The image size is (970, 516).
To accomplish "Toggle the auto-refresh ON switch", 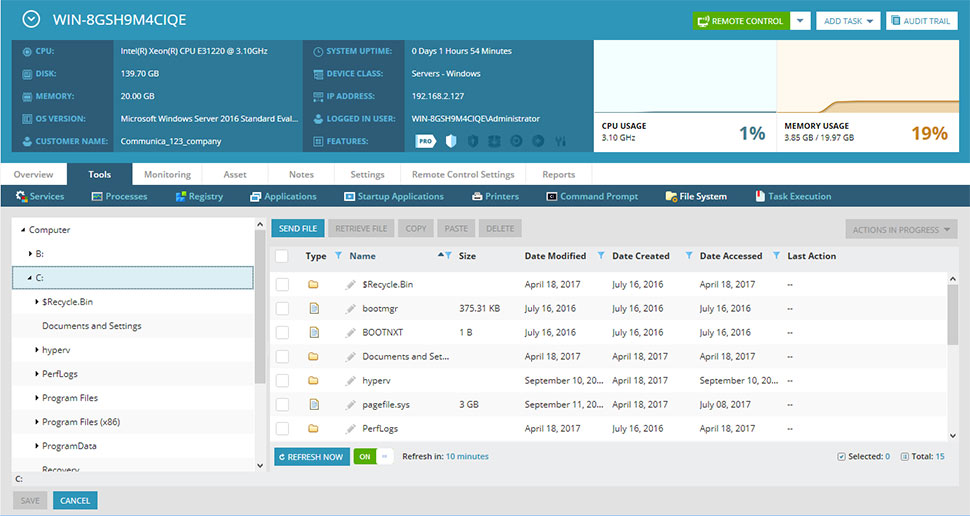I will [373, 457].
